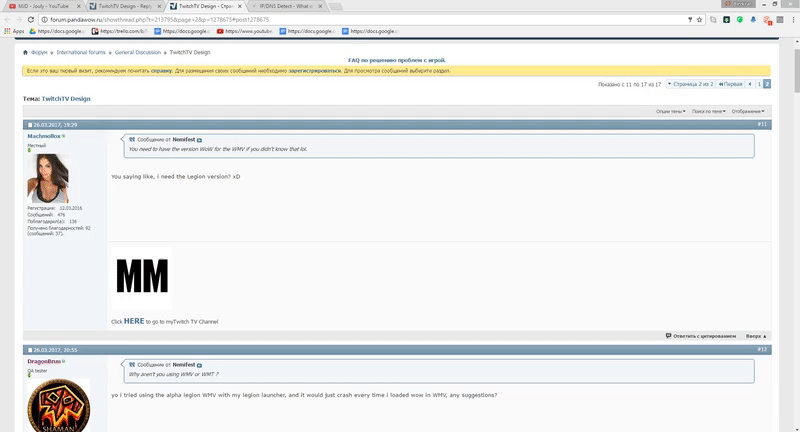Click 'Вверх' back-to-top link
Image resolution: width=800 pixels, height=432 pixels.
[756, 336]
